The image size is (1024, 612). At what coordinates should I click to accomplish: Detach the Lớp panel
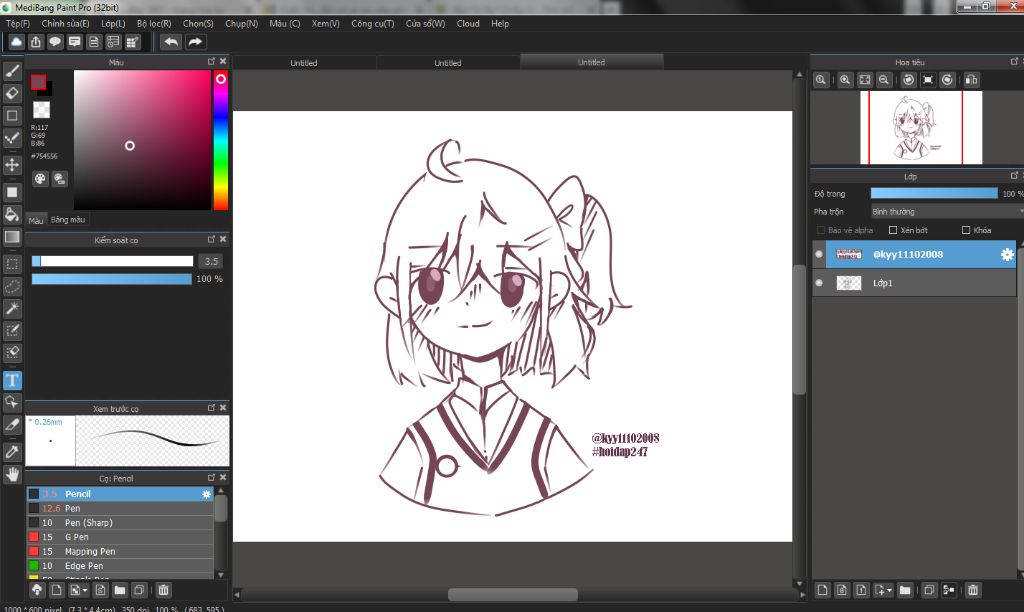1014,175
